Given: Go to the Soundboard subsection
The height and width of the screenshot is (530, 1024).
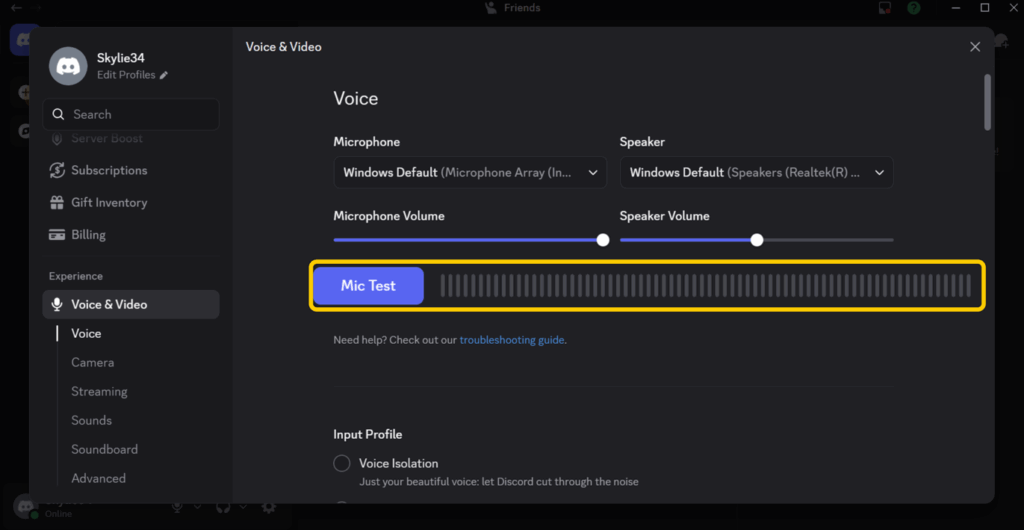Looking at the screenshot, I should coord(104,449).
